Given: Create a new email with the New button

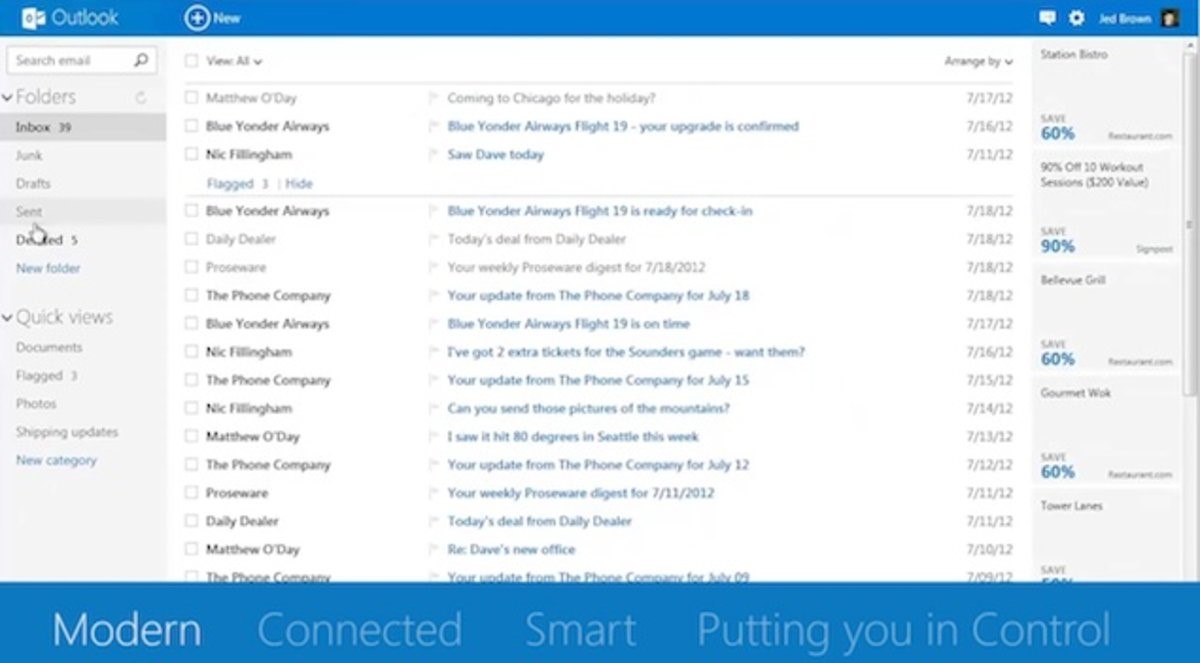Looking at the screenshot, I should point(213,17).
